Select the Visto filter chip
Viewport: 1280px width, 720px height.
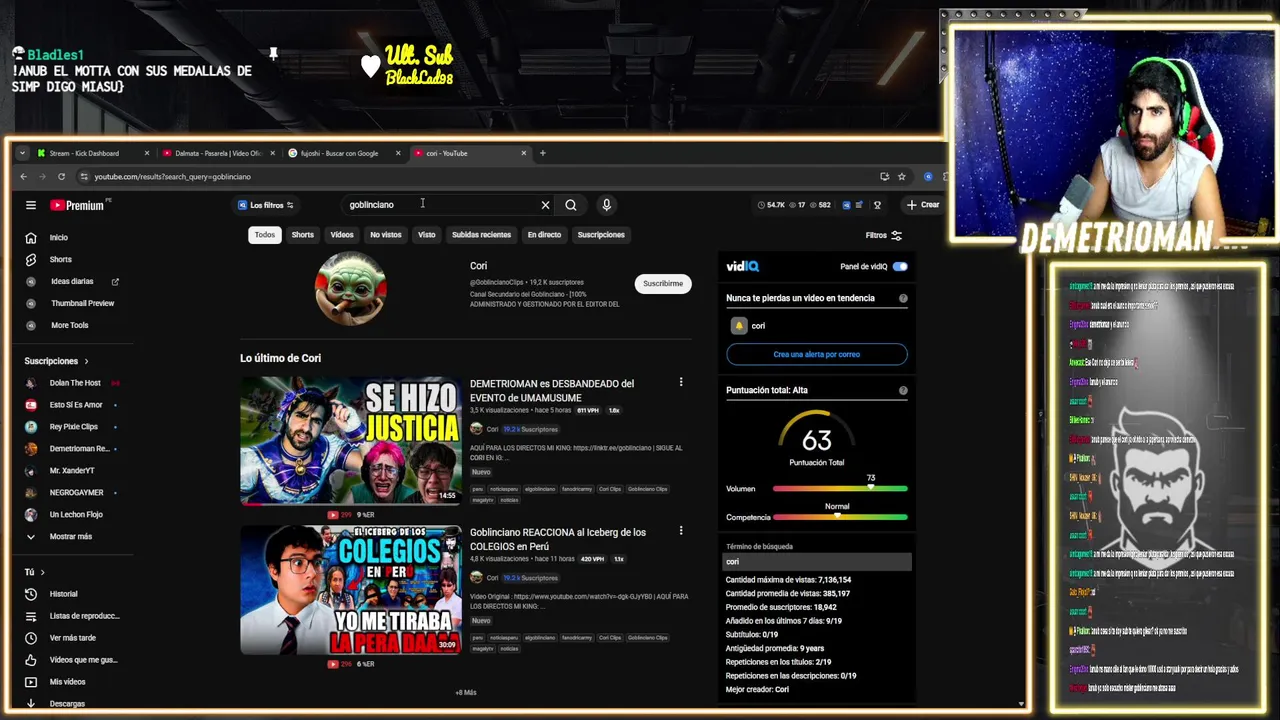click(x=427, y=235)
